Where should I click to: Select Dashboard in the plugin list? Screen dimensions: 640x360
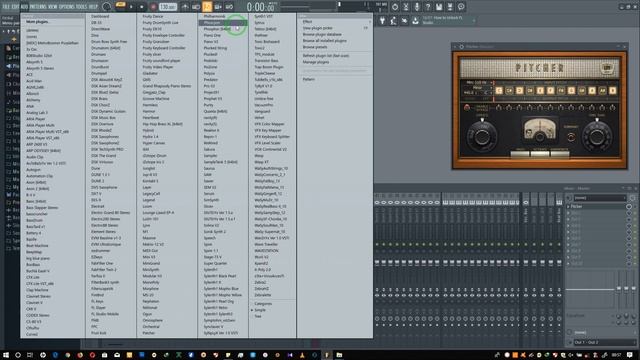[x=100, y=16]
